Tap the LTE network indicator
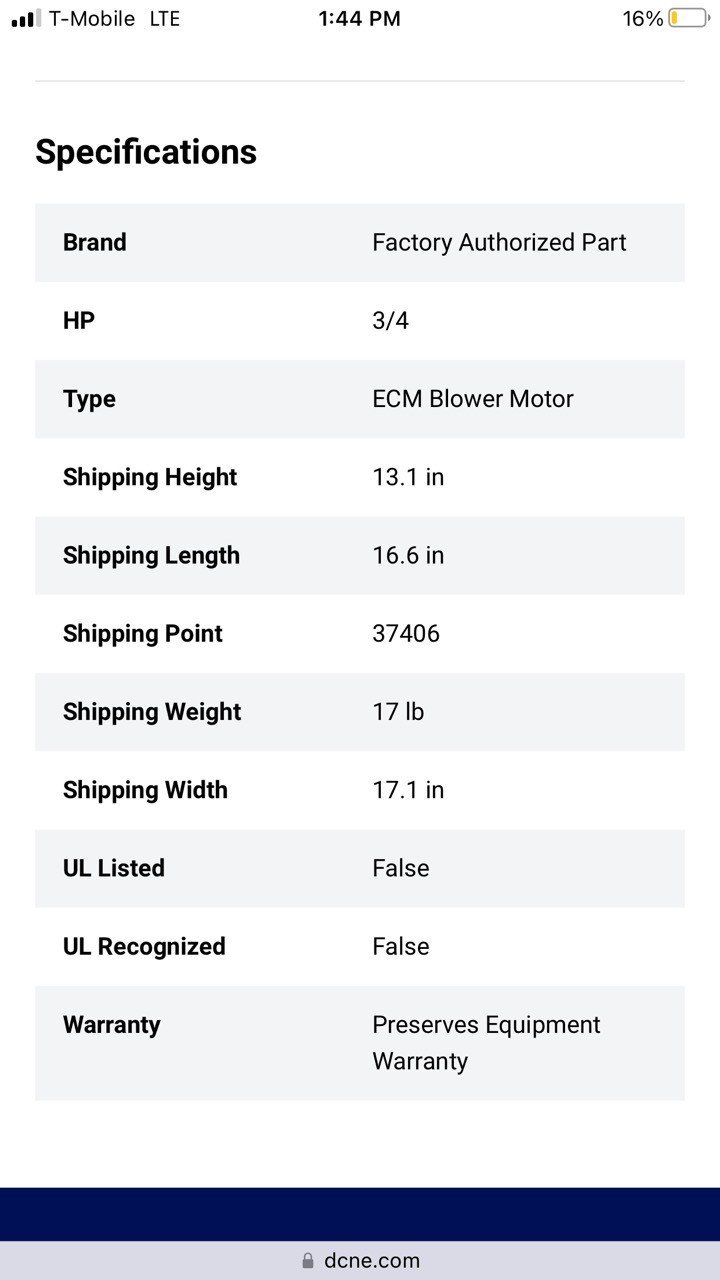Viewport: 720px width, 1280px height. point(163,17)
